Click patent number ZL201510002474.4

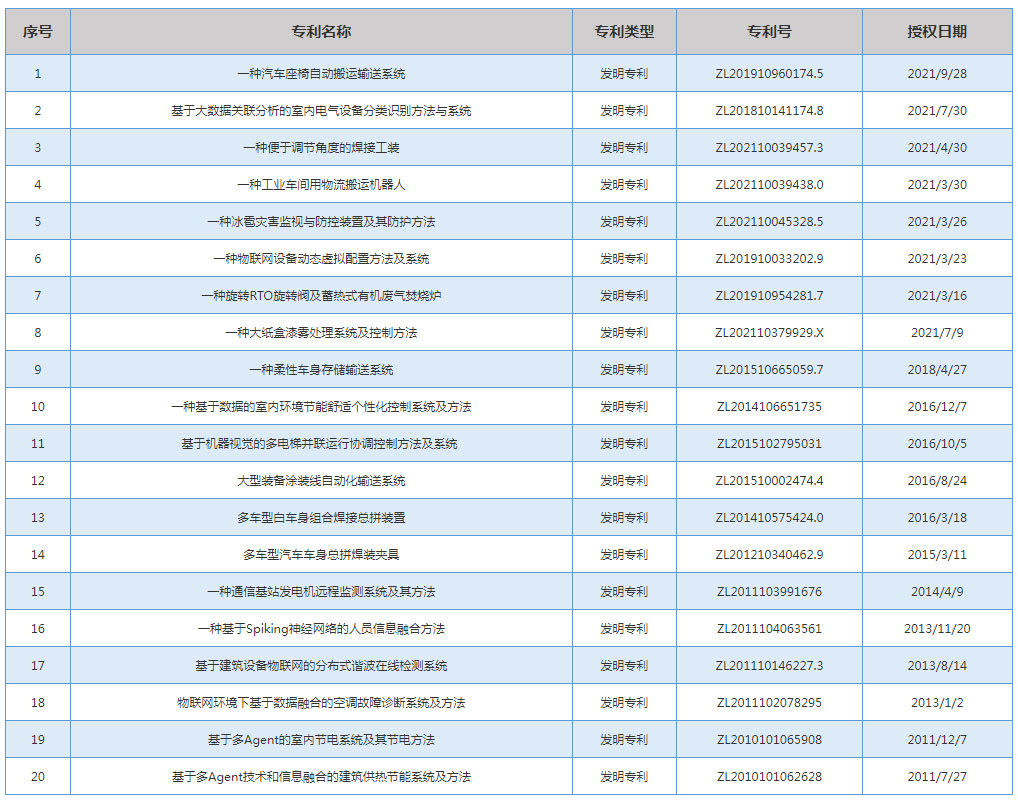[769, 481]
